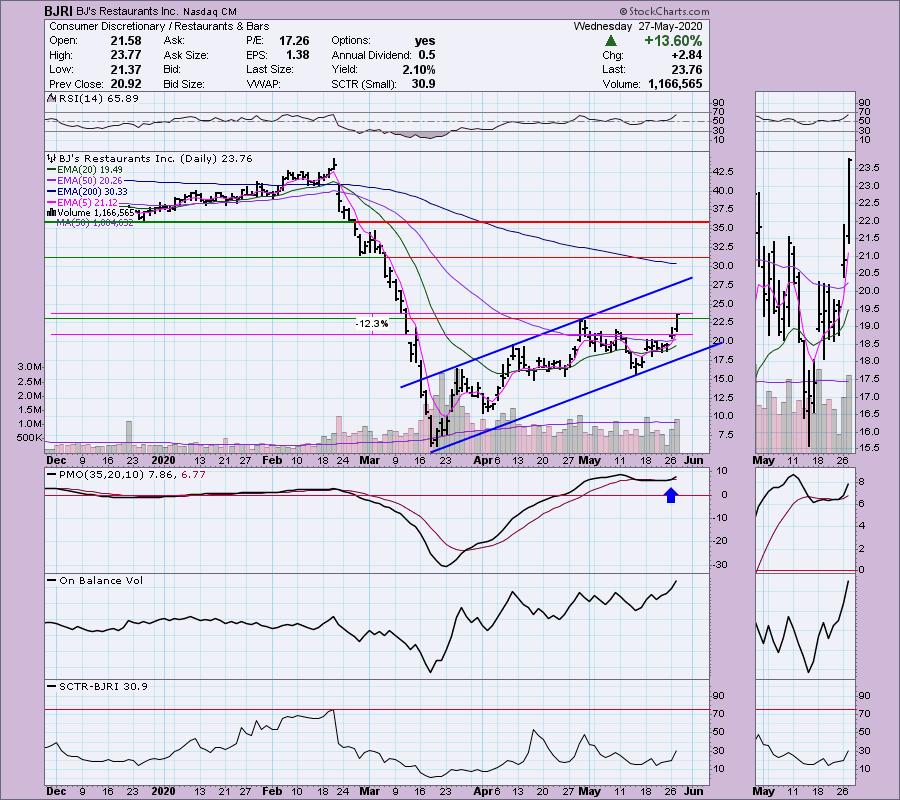
Task: Click the 23.5 label on the zoomed price thumbnail
Action: coord(869,168)
